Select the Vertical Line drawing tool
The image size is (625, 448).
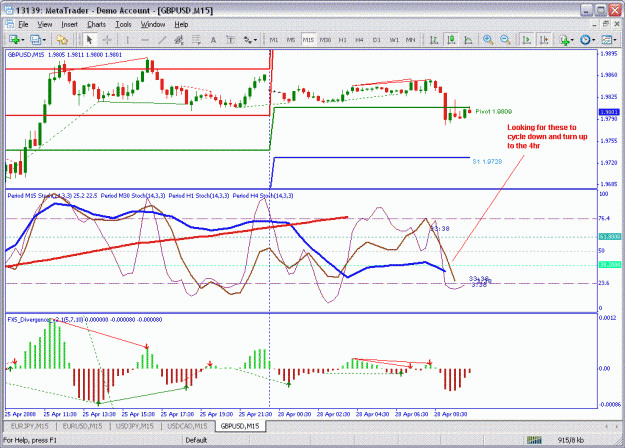[x=127, y=39]
